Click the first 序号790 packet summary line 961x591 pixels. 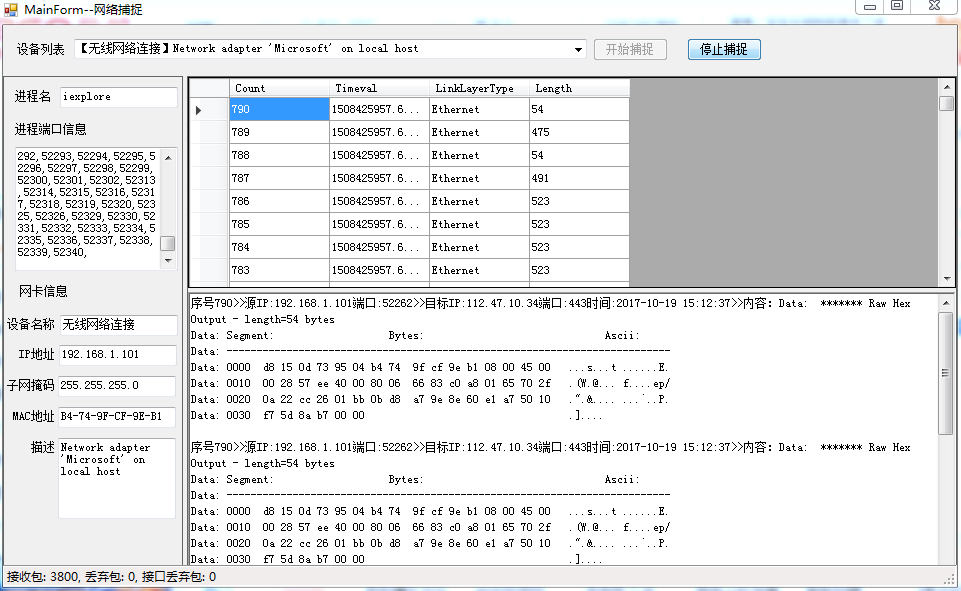click(550, 303)
